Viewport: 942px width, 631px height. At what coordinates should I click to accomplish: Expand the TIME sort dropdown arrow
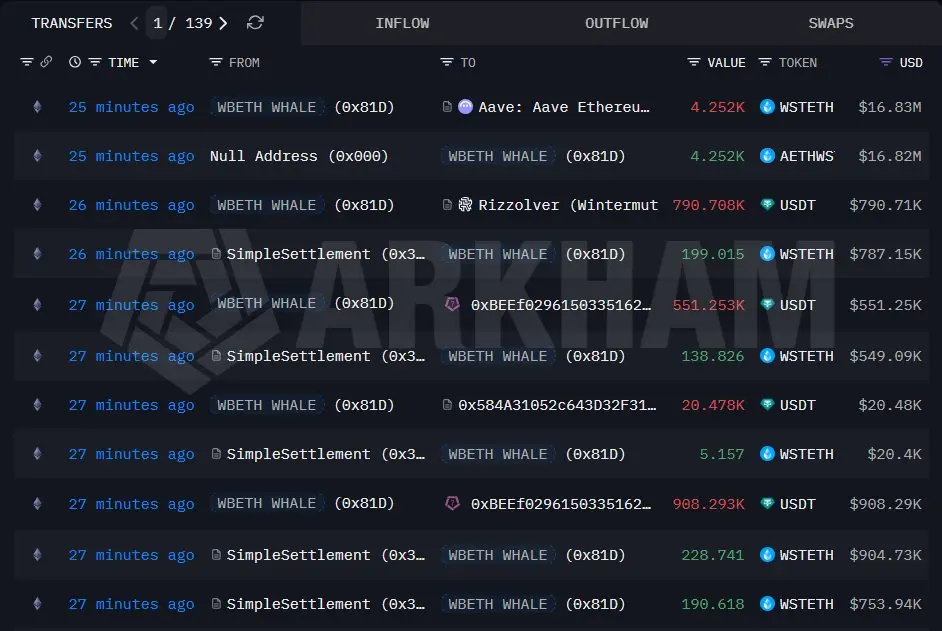pyautogui.click(x=153, y=62)
